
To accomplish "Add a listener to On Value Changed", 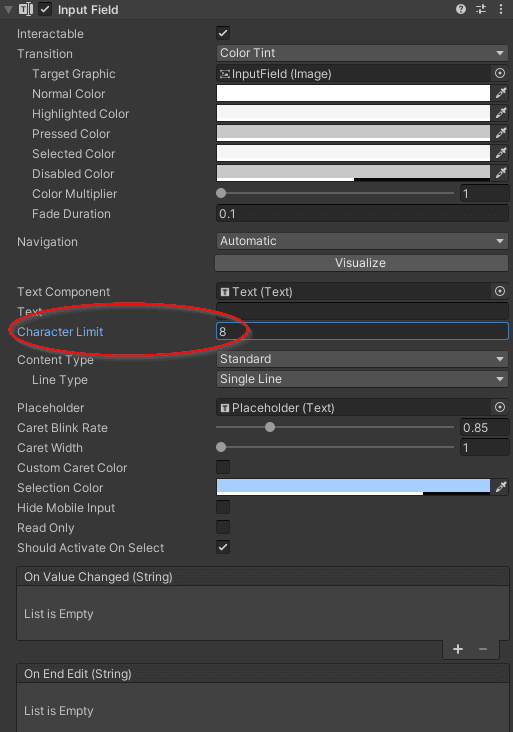I will pos(458,649).
